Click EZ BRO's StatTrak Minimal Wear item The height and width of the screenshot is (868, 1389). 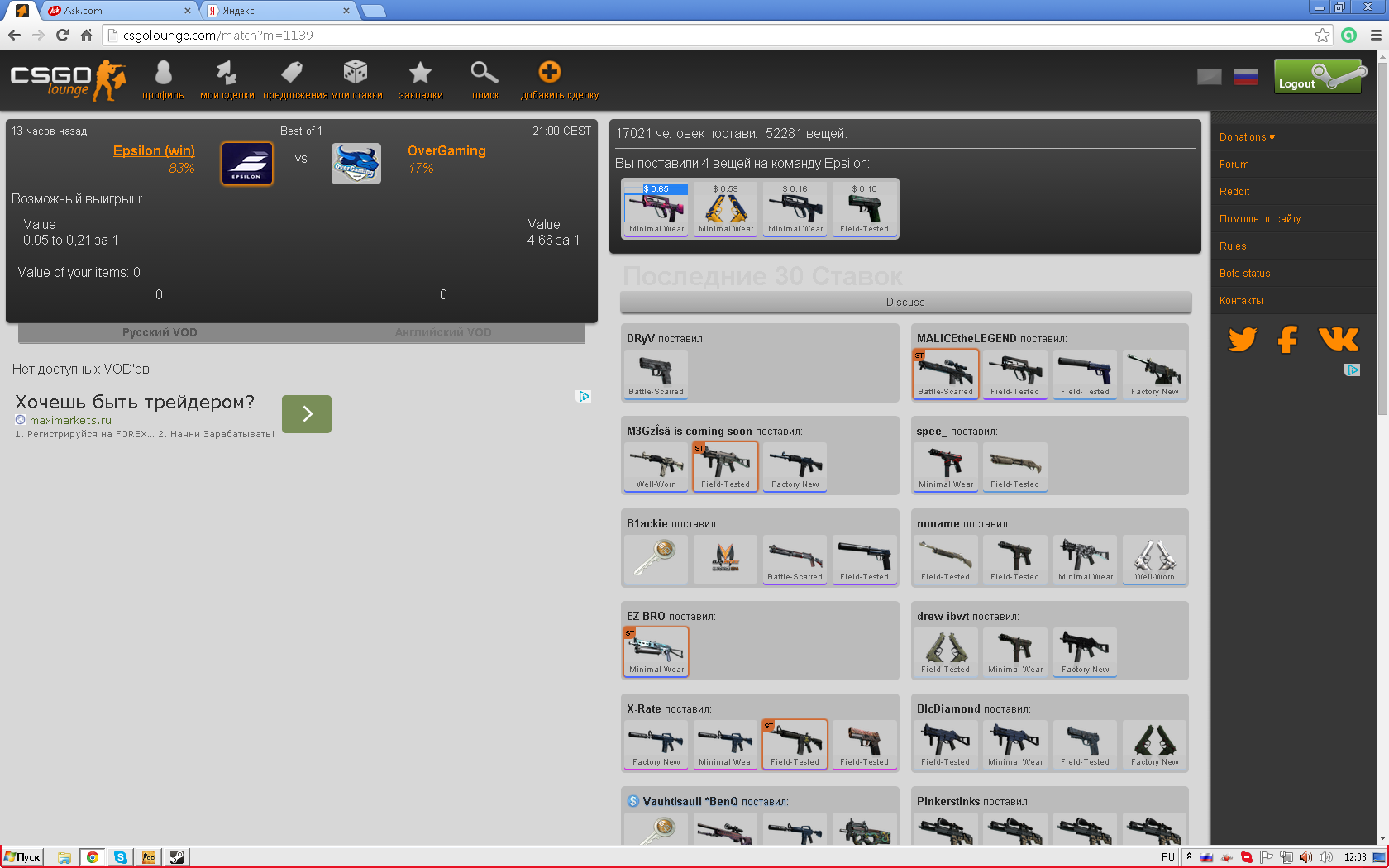click(656, 651)
